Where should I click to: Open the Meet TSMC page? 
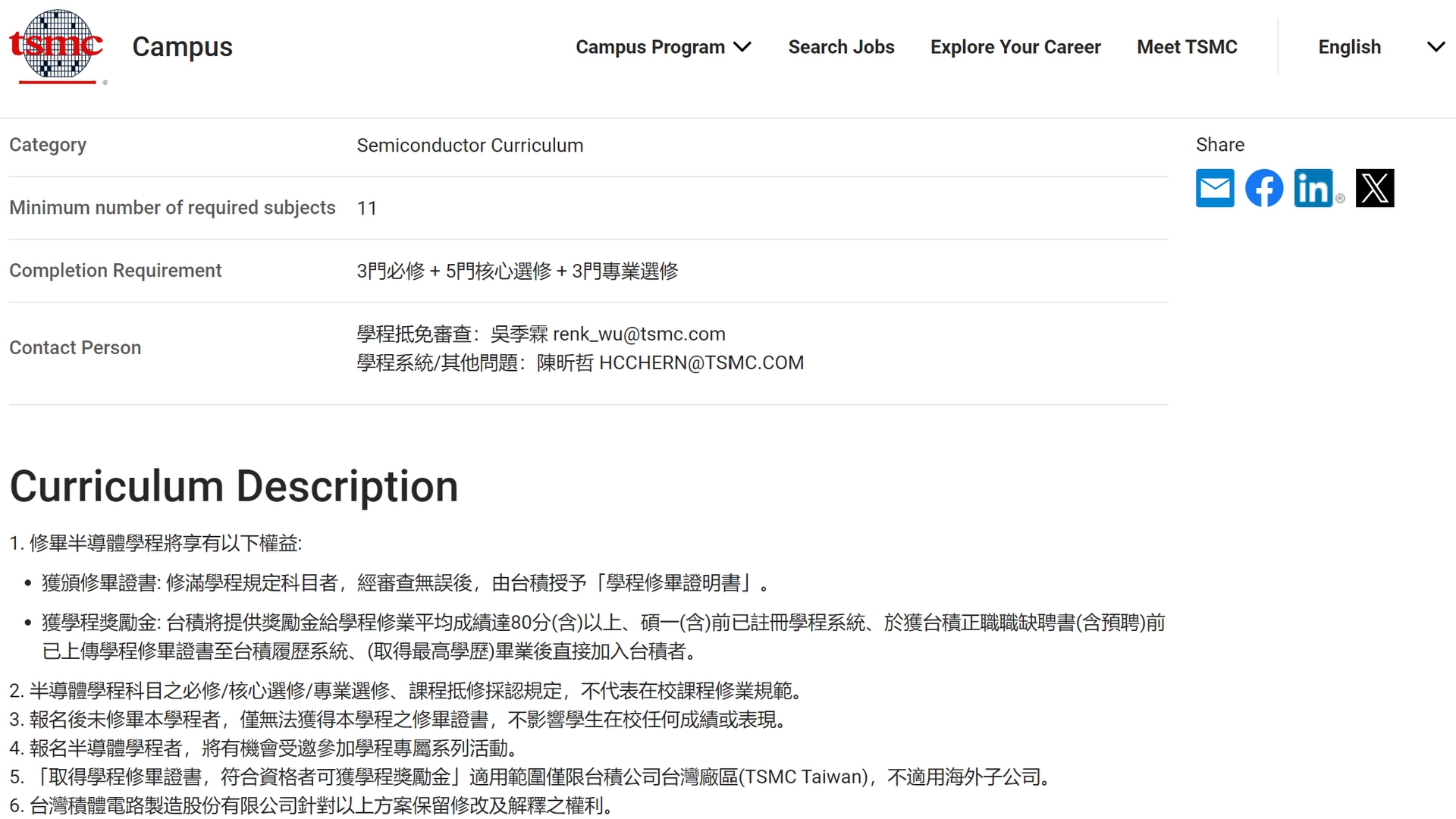click(x=1187, y=47)
